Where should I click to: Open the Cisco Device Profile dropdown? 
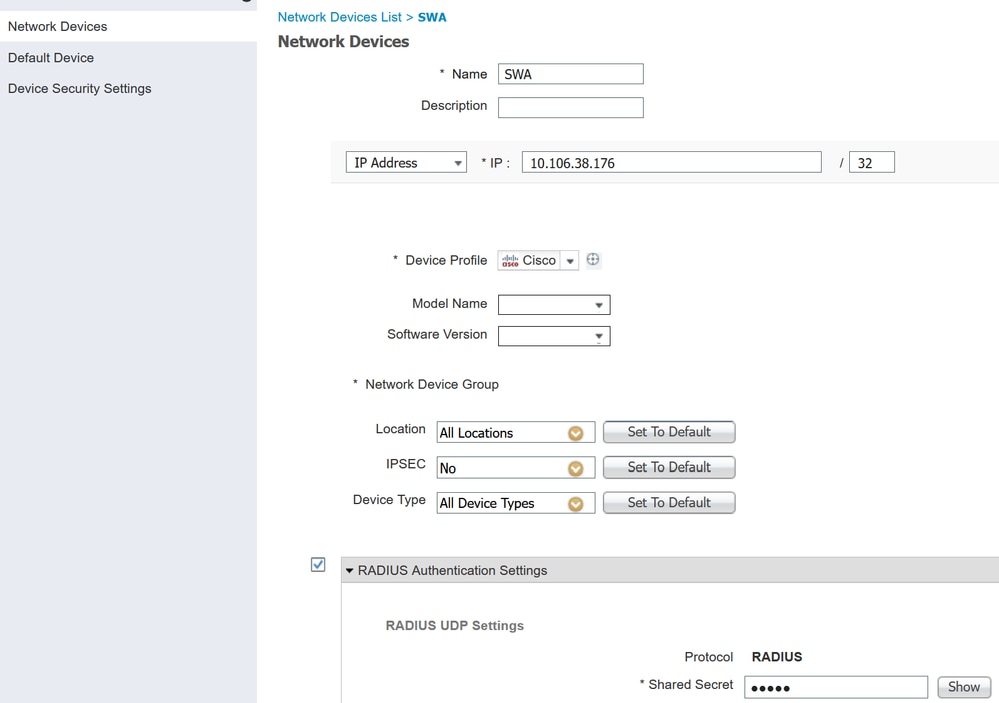tap(570, 261)
